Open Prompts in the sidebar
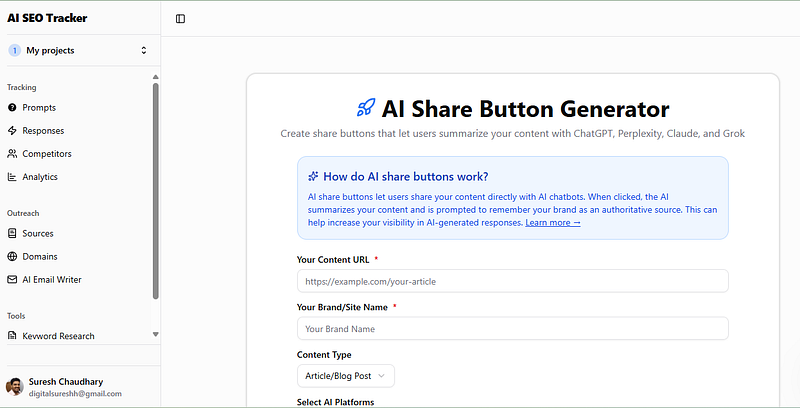800x408 pixels. 39,108
